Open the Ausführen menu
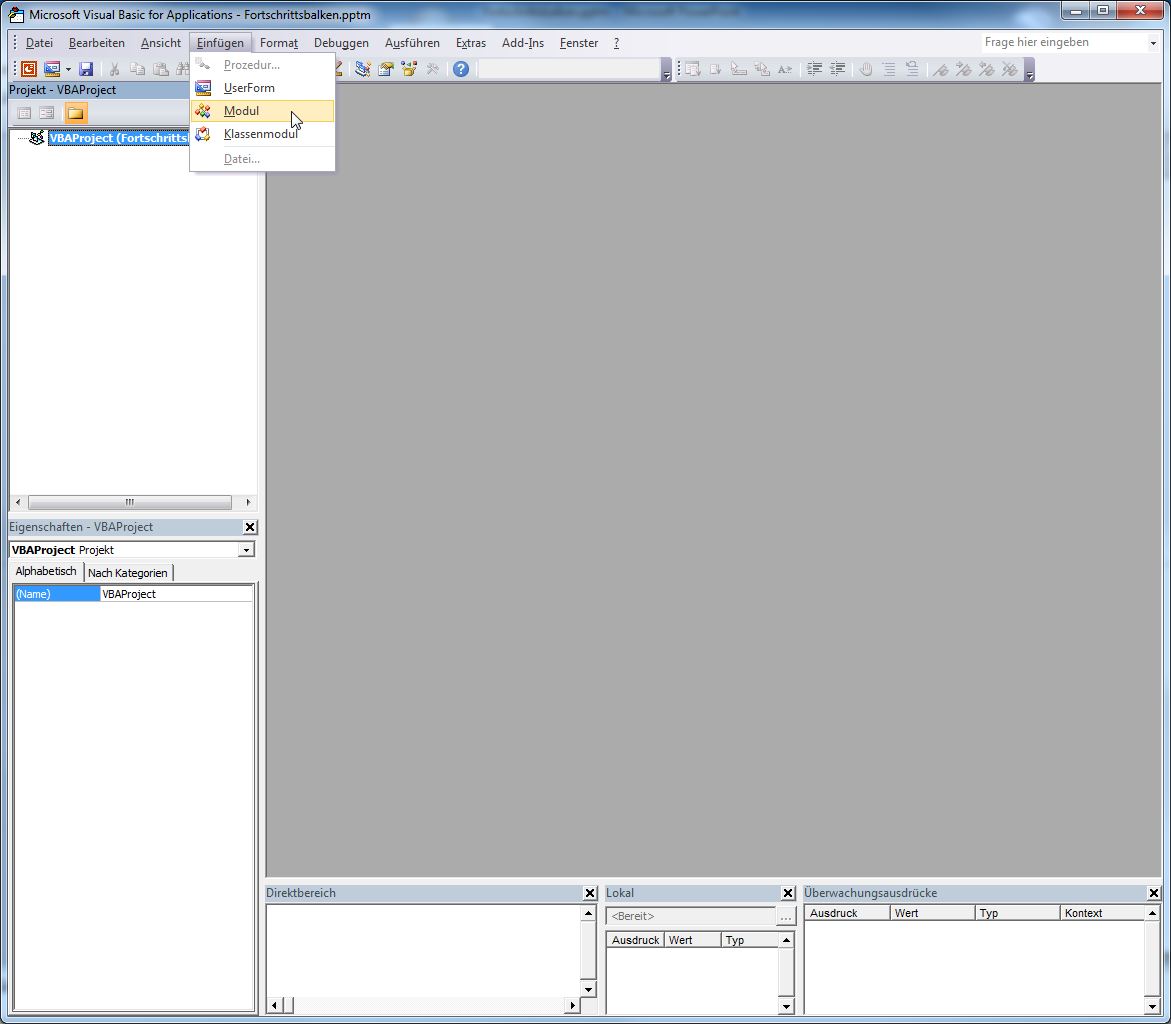The height and width of the screenshot is (1024, 1171). [412, 43]
